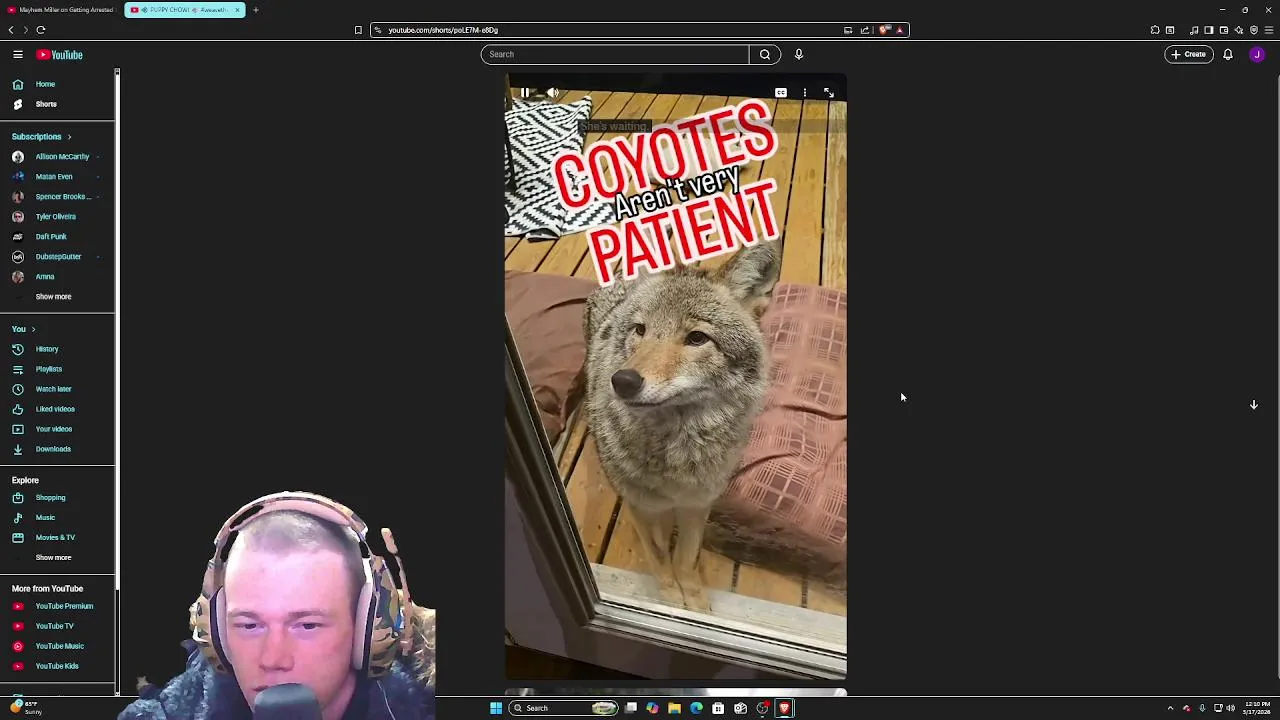Open DubstepGutter channel subscription
1280x720 pixels.
[57, 257]
